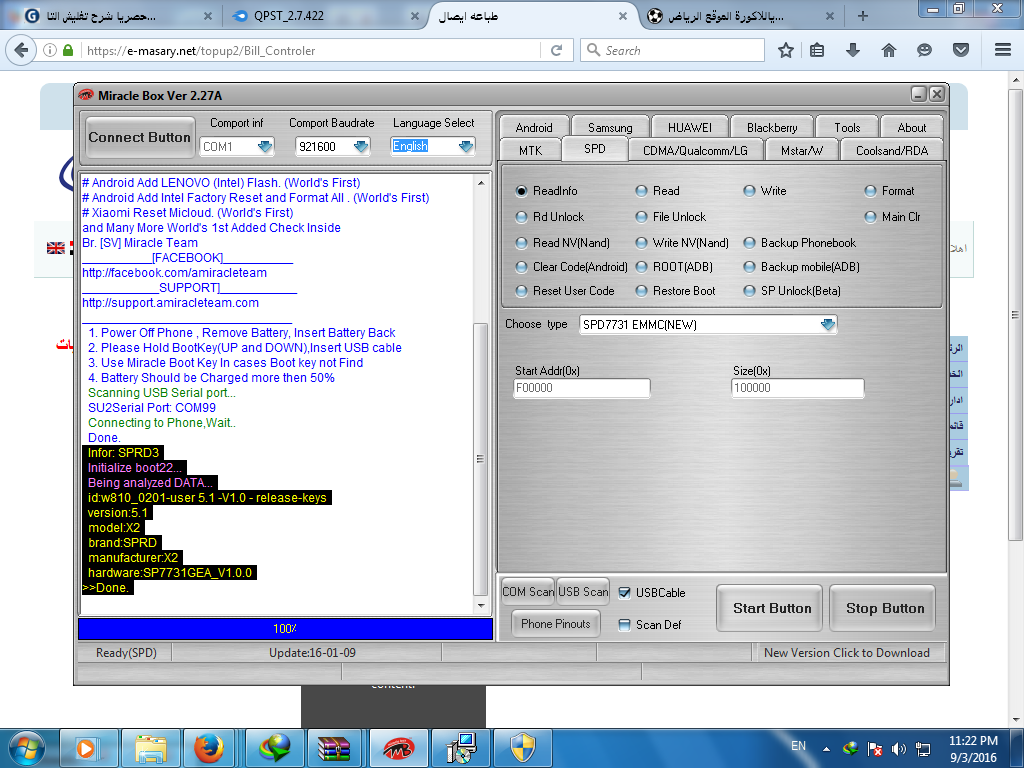The height and width of the screenshot is (768, 1024).
Task: Open the bookmarks list icon in Firefox toolbar
Action: pos(817,50)
